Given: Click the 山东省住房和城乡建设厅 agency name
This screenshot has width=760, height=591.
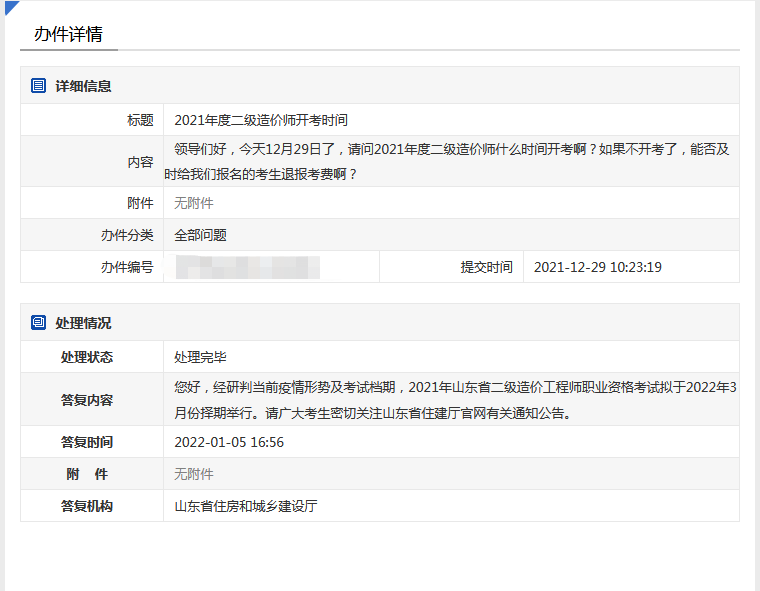Looking at the screenshot, I should point(245,506).
